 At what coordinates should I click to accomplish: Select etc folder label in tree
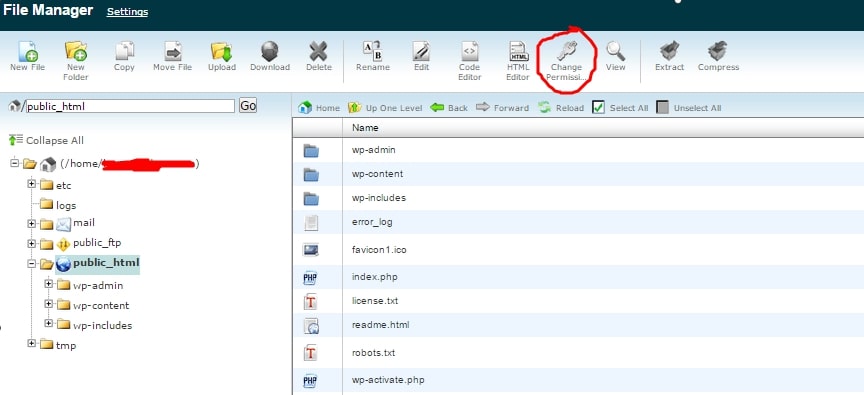[x=63, y=186]
